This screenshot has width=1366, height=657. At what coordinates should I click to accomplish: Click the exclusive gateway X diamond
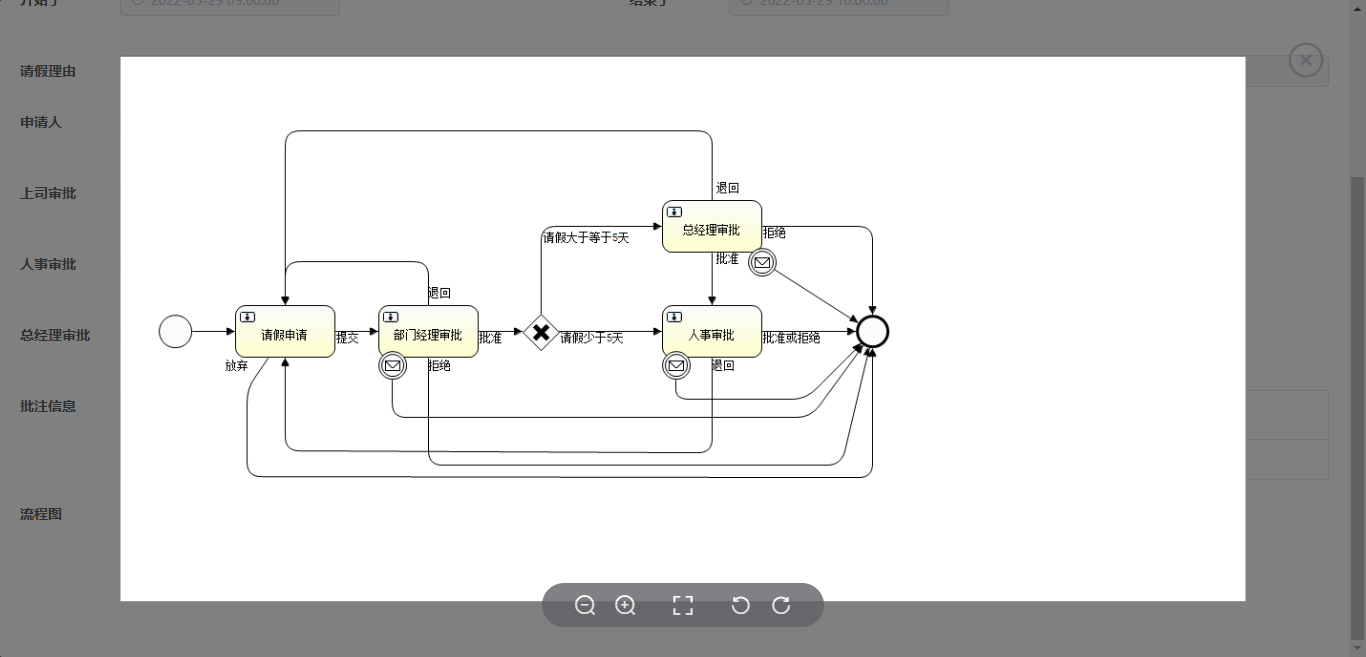tap(541, 332)
